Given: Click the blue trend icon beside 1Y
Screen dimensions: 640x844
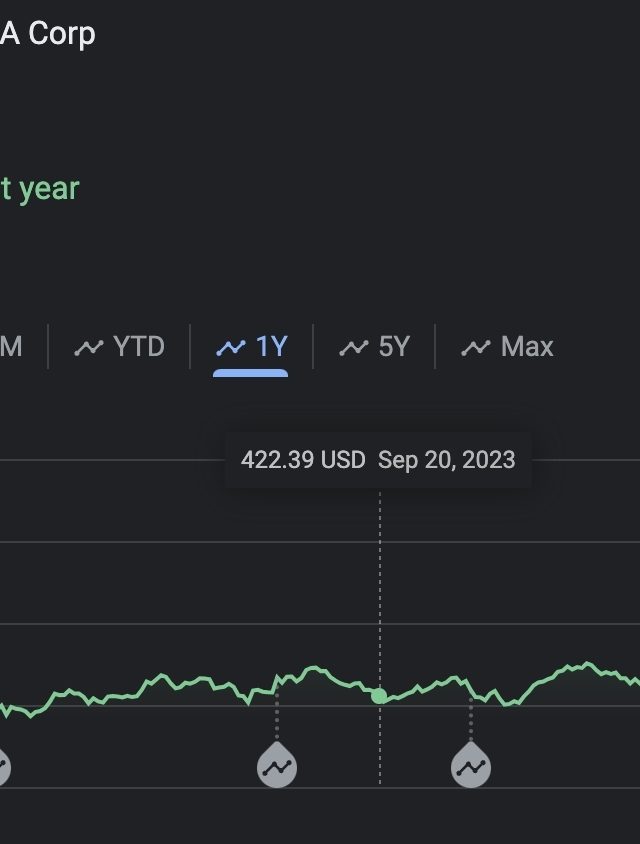Looking at the screenshot, I should (231, 348).
